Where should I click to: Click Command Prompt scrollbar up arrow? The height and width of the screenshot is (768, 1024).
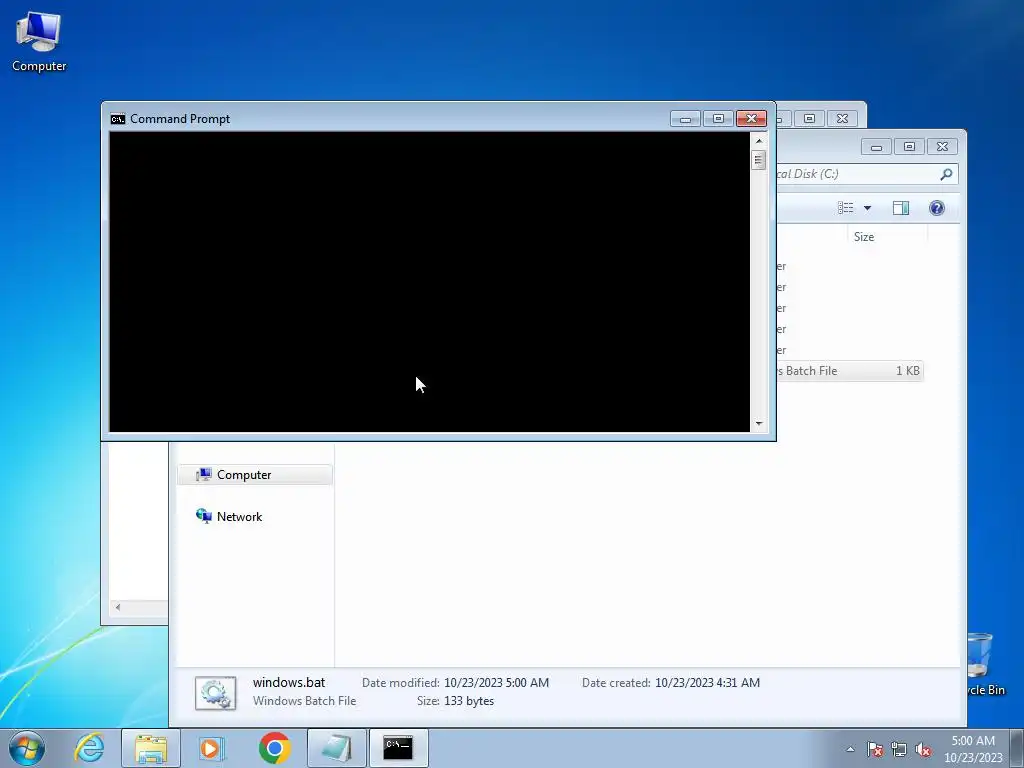(758, 141)
